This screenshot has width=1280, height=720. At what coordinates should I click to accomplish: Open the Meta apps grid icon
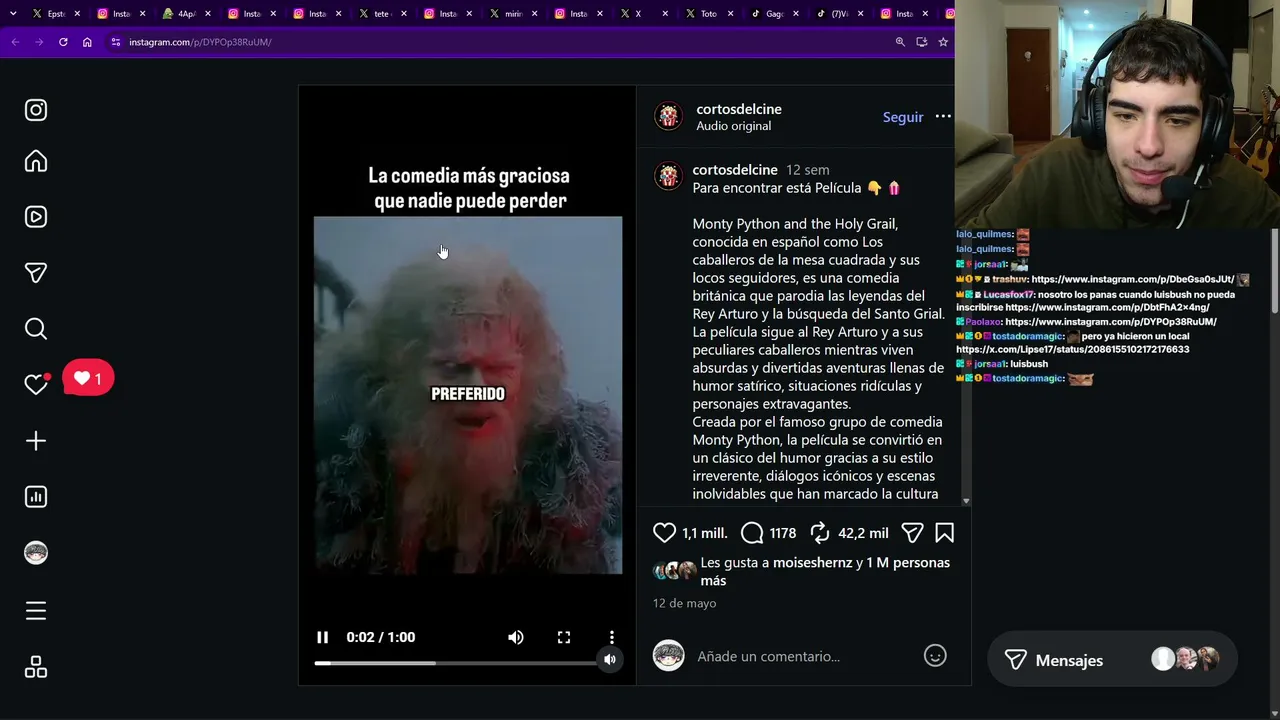point(36,667)
